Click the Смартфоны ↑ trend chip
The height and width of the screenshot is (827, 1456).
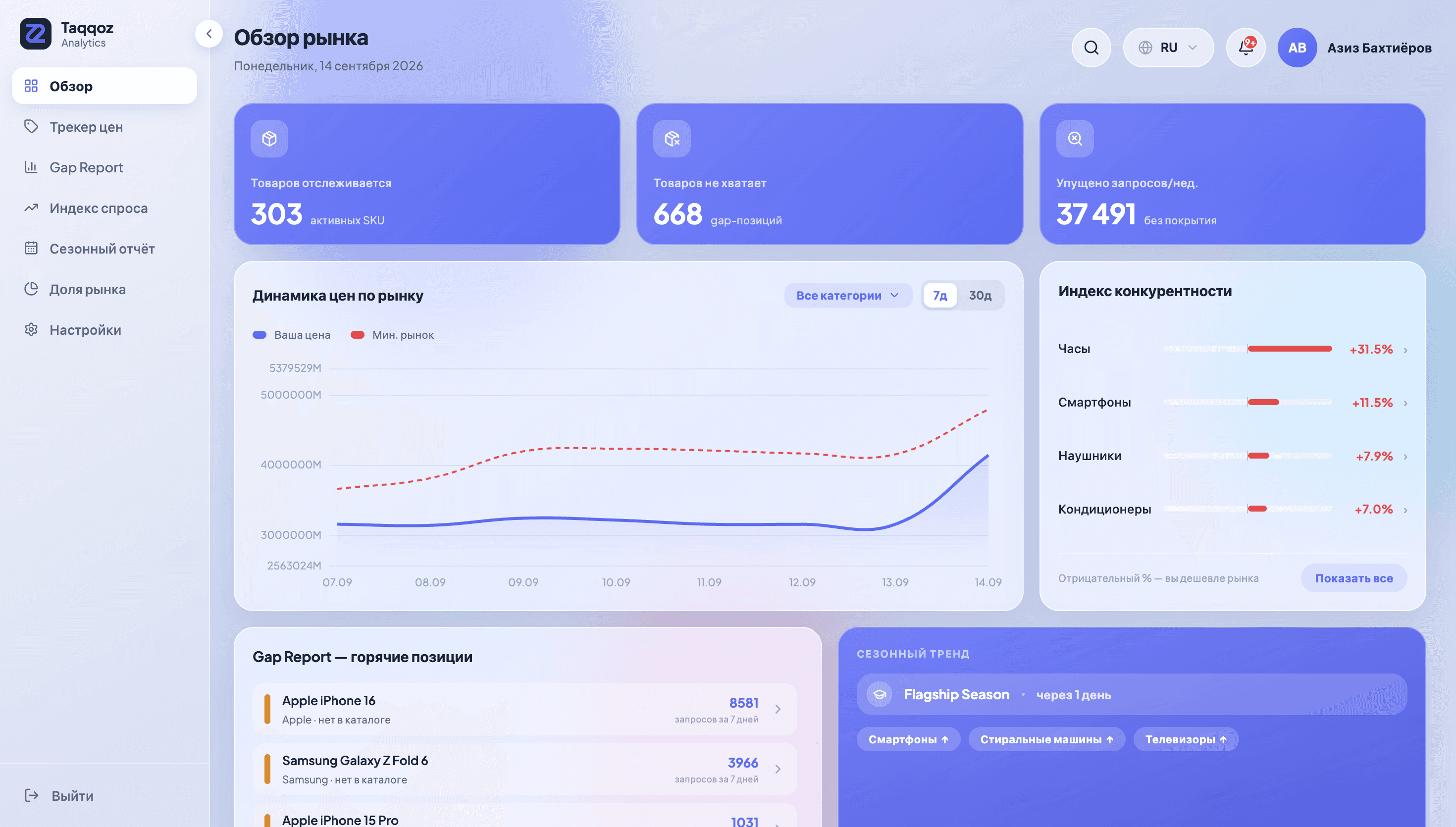click(908, 739)
